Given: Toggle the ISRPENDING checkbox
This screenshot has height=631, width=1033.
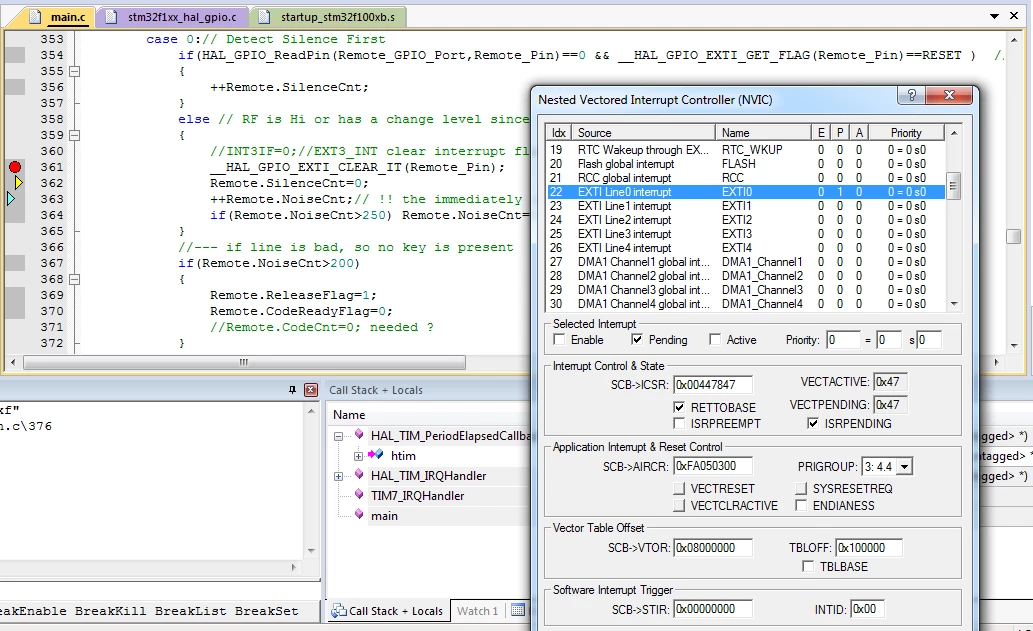Looking at the screenshot, I should pos(813,423).
